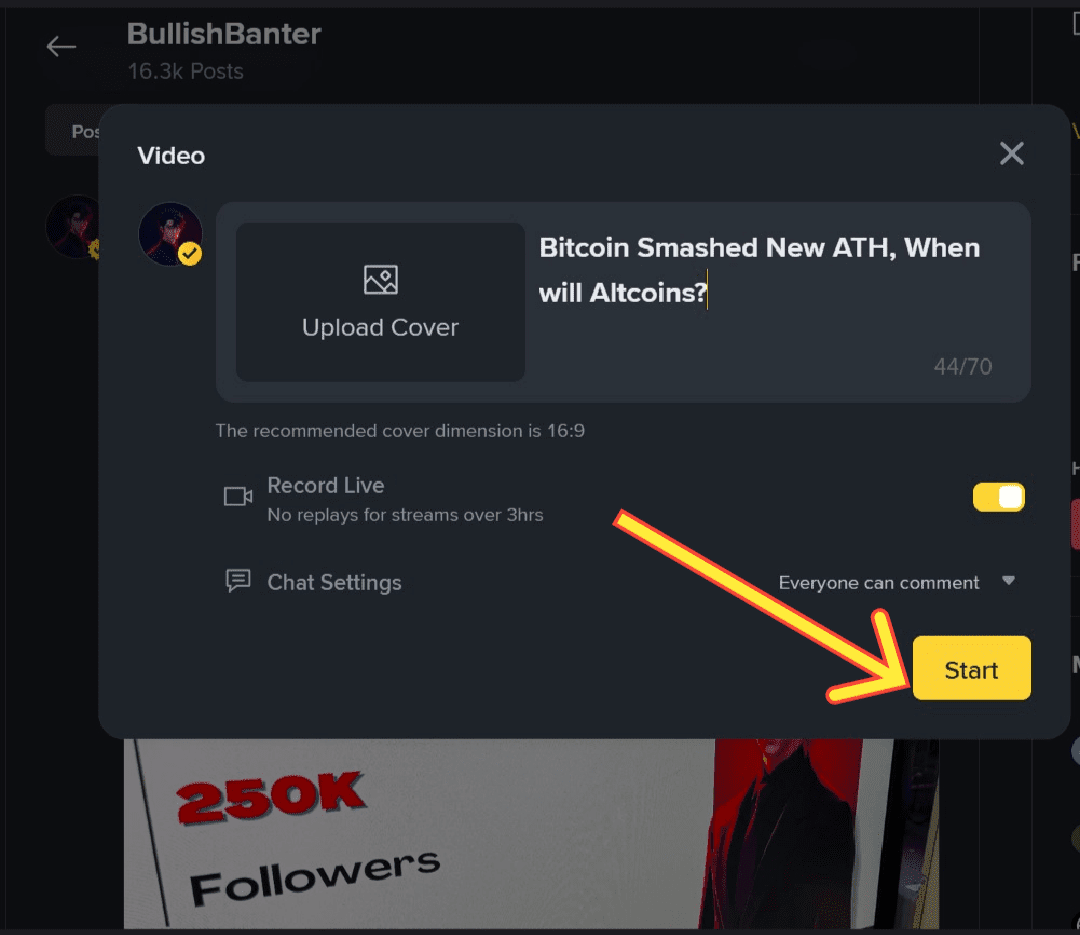Open the Everyone can comment dropdown
This screenshot has width=1080, height=935.
click(896, 582)
